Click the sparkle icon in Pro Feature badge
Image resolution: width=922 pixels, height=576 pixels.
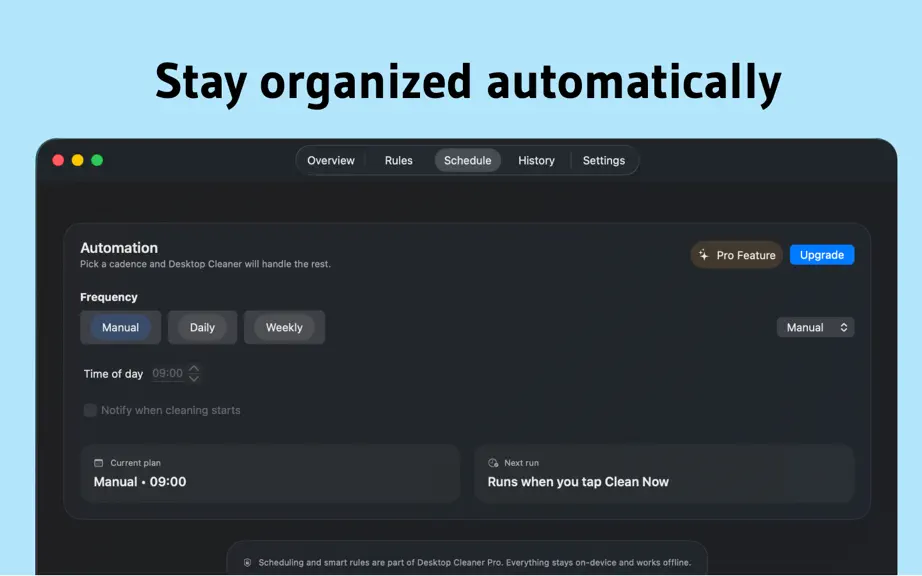pos(703,255)
